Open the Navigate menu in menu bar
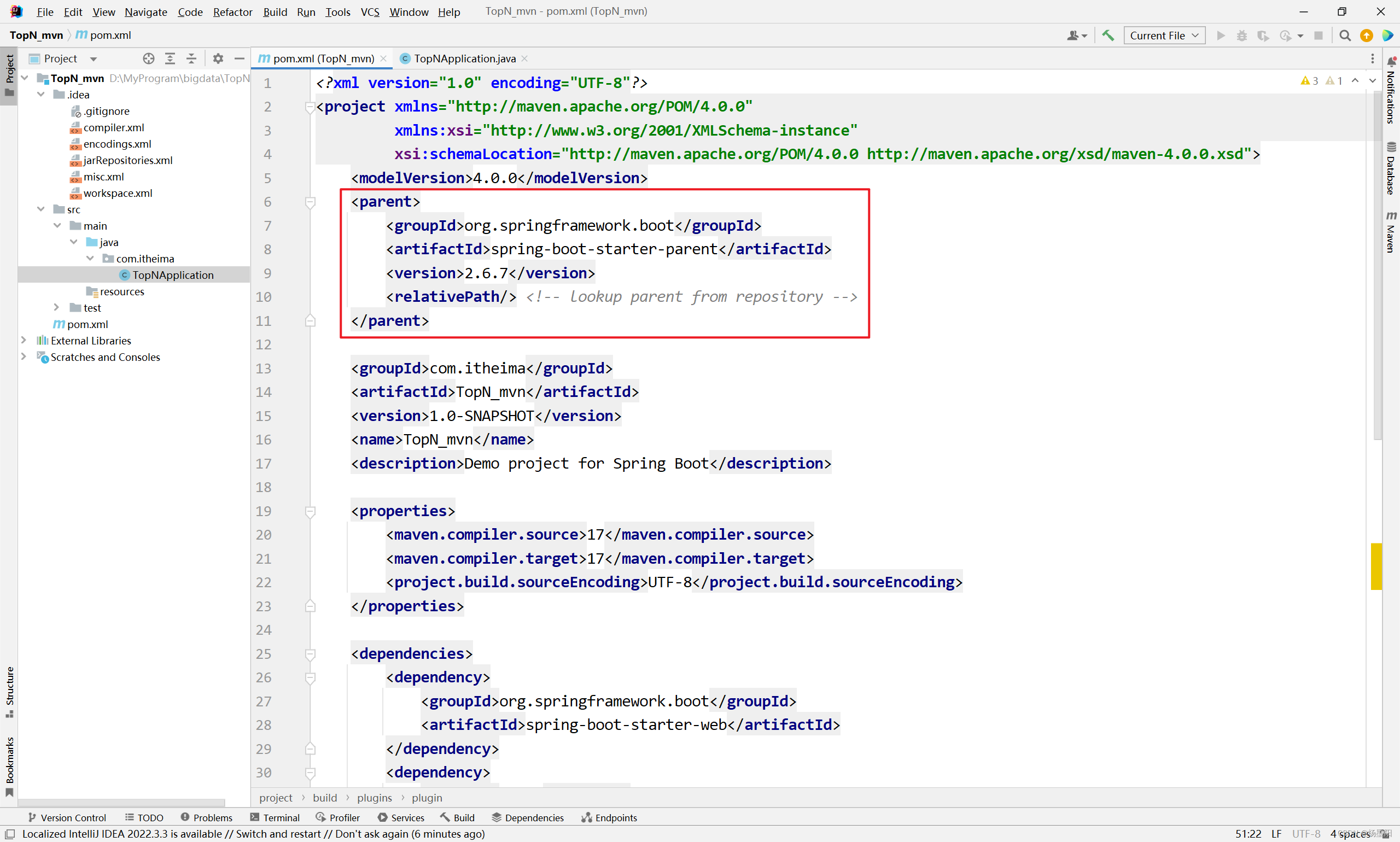Image resolution: width=1400 pixels, height=842 pixels. [x=145, y=11]
